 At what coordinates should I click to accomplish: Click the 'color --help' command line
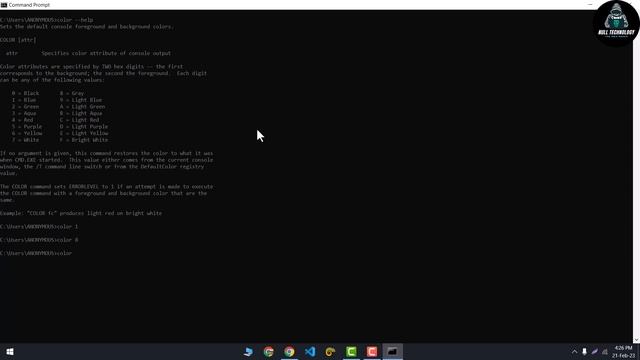[x=47, y=20]
